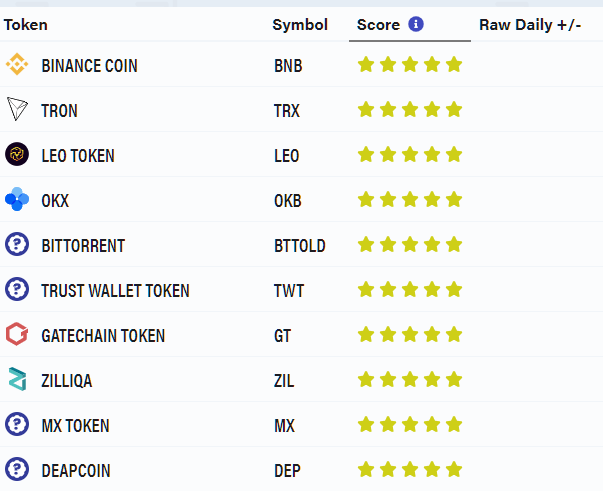
Task: Click the GT symbol cell
Action: pos(283,336)
